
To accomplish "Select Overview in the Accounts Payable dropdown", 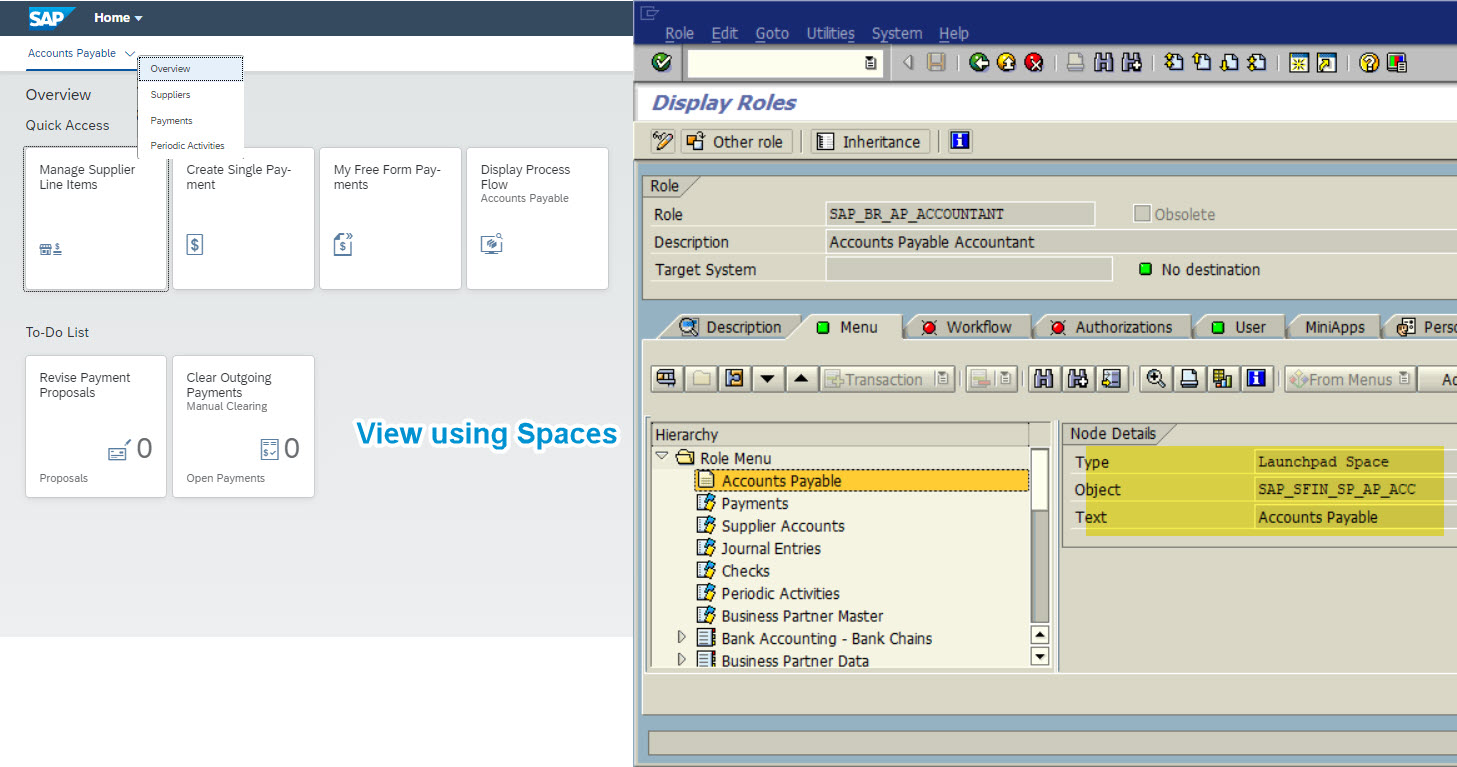I will pos(190,69).
